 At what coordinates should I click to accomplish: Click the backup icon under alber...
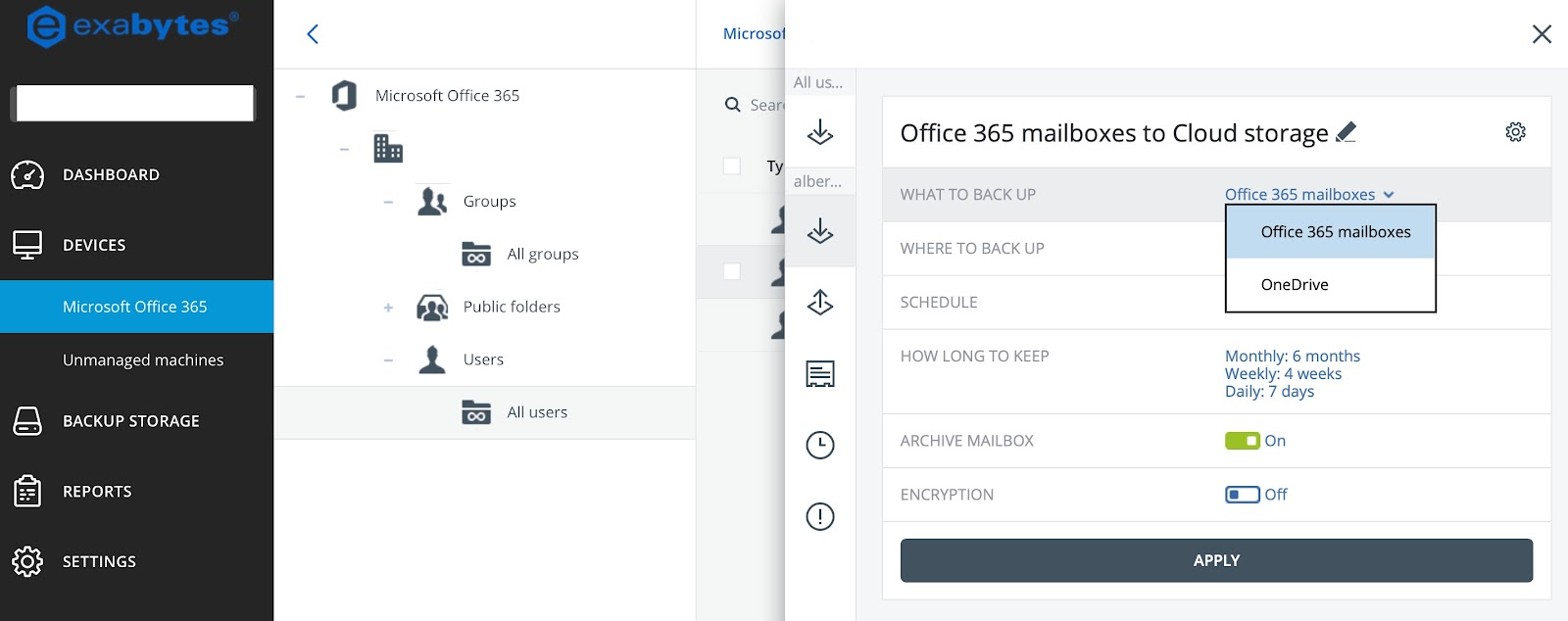(820, 231)
